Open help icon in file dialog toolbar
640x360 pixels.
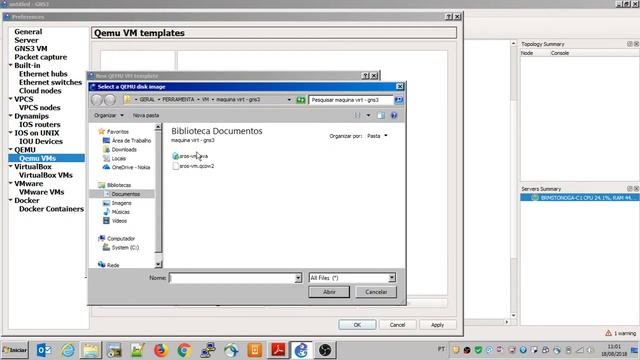394,116
